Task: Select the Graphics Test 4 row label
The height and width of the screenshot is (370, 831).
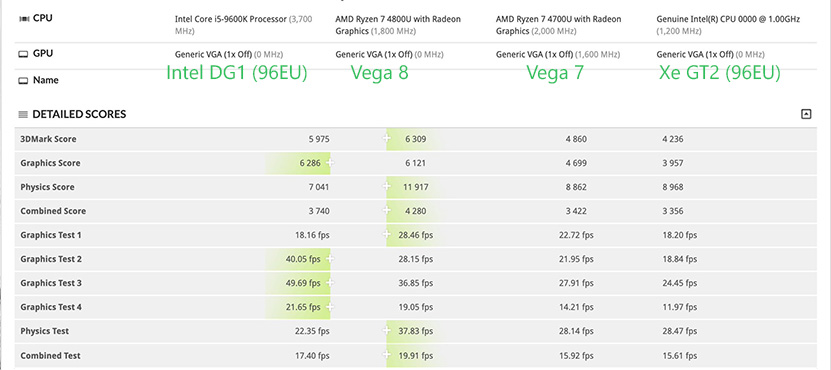Action: click(51, 307)
